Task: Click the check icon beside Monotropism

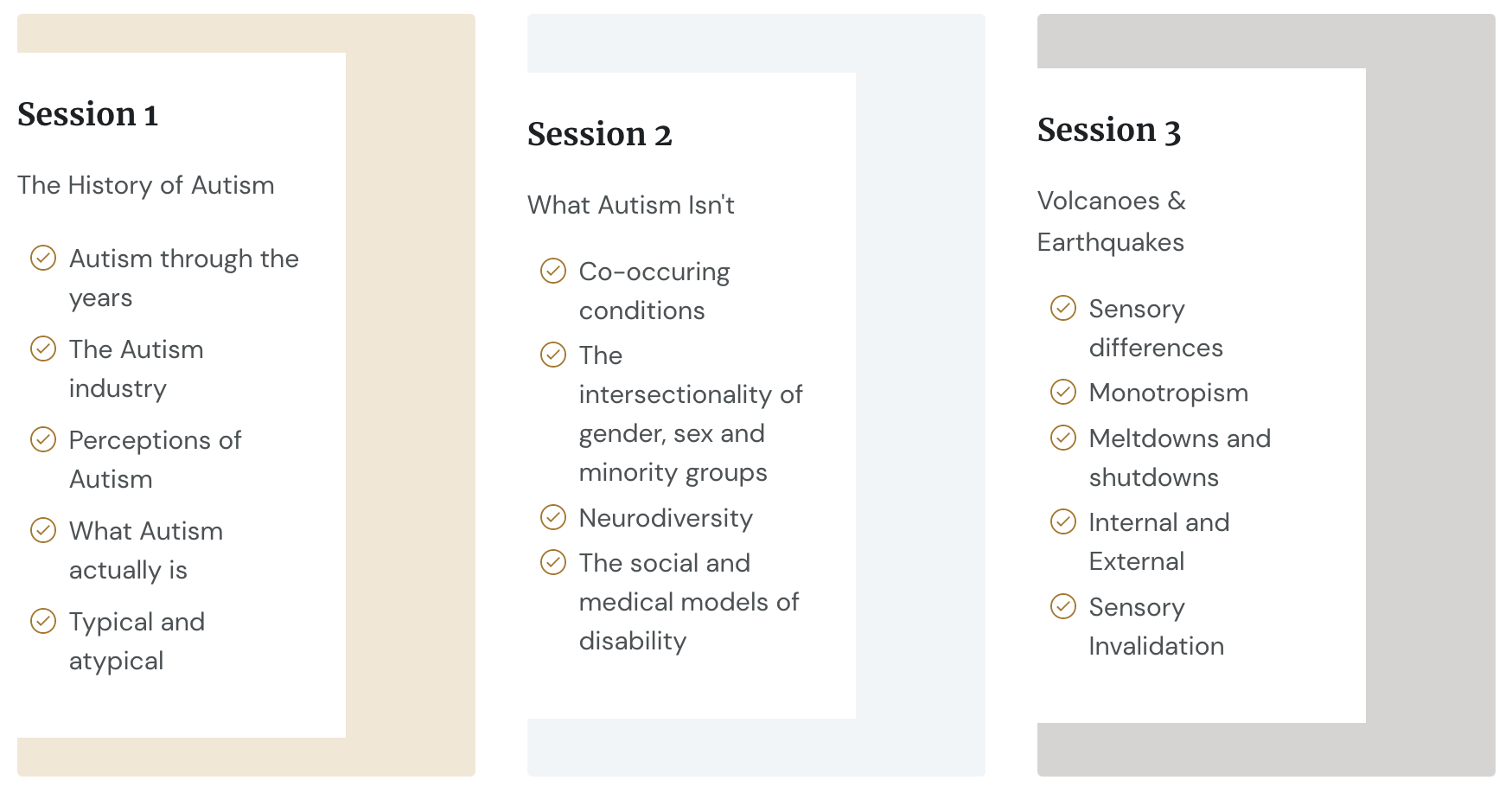Action: 1063,392
